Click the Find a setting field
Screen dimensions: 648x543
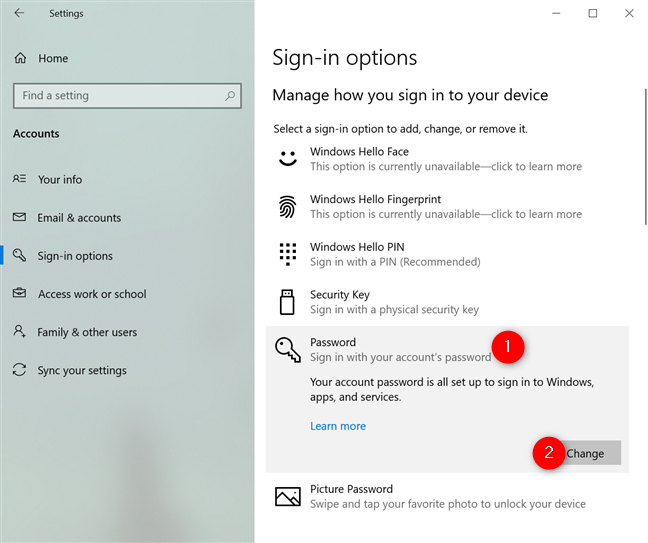pos(127,96)
